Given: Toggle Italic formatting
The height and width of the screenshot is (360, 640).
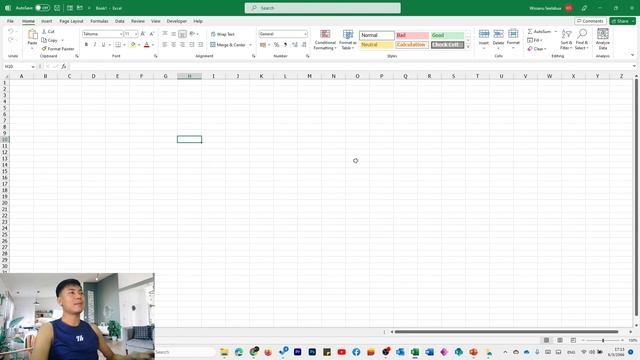Looking at the screenshot, I should [x=95, y=44].
